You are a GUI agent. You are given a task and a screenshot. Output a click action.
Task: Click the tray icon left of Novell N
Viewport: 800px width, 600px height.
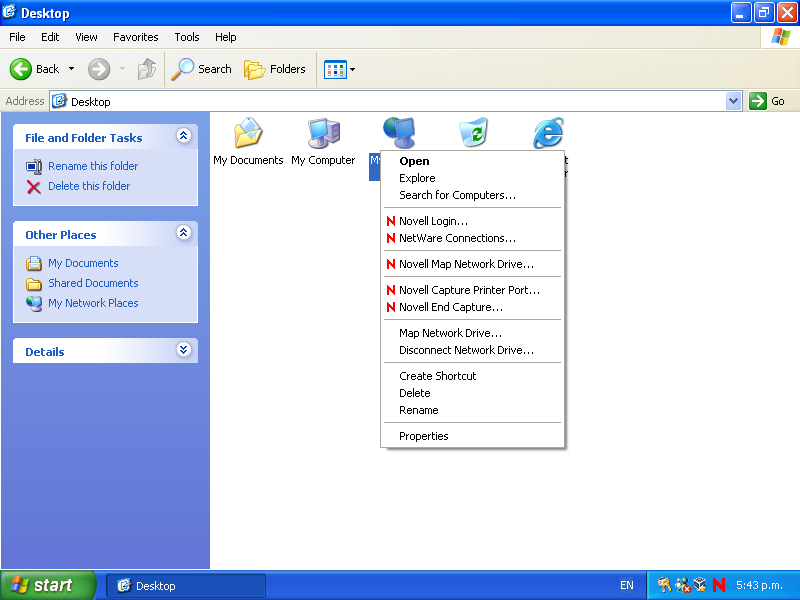pos(700,585)
